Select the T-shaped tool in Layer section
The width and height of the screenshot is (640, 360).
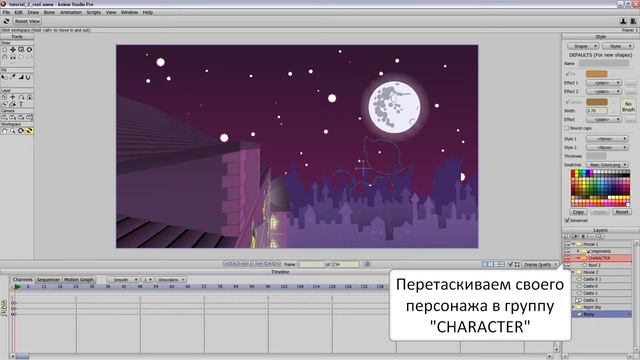click(21, 104)
